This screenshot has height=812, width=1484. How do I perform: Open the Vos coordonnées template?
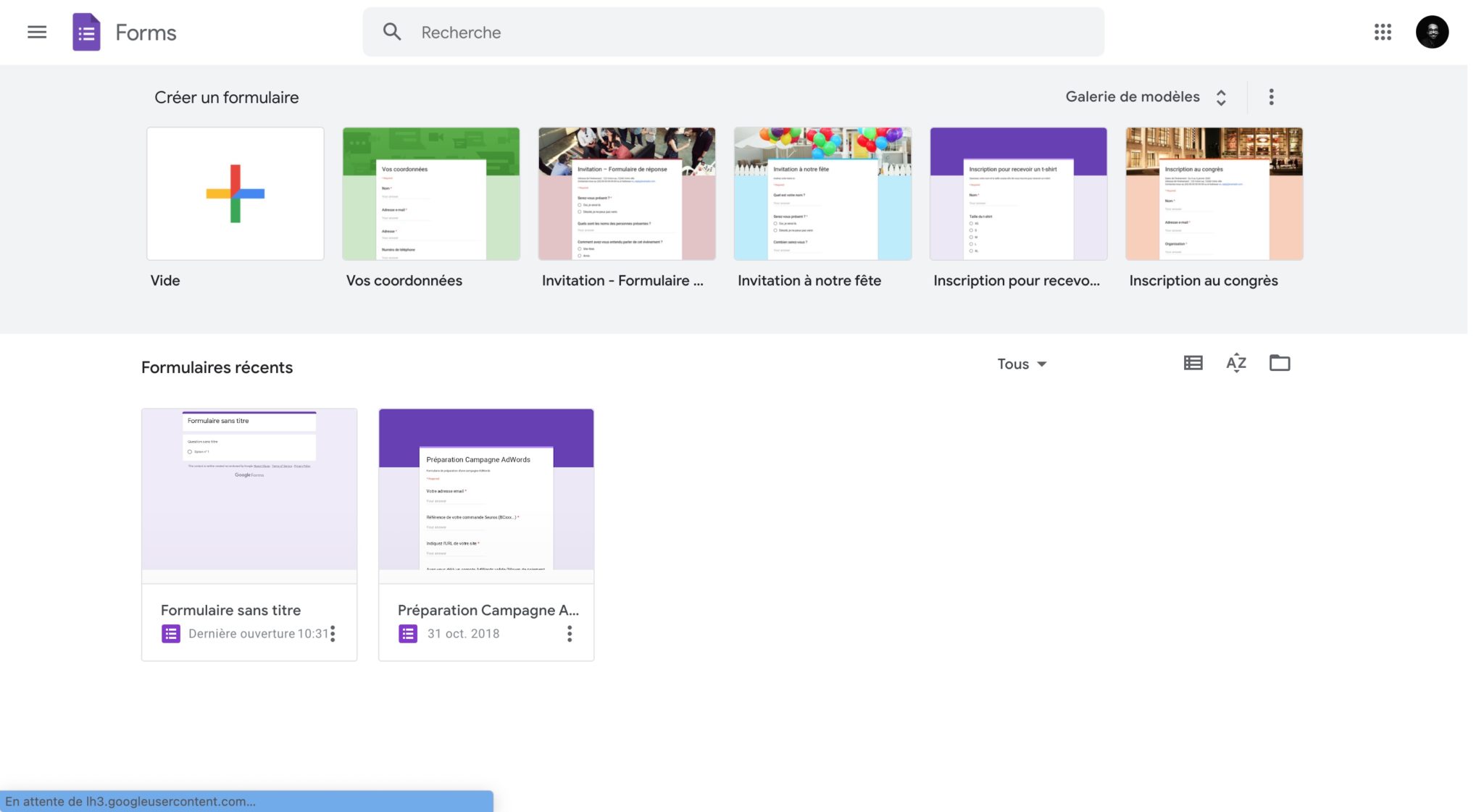(x=430, y=193)
